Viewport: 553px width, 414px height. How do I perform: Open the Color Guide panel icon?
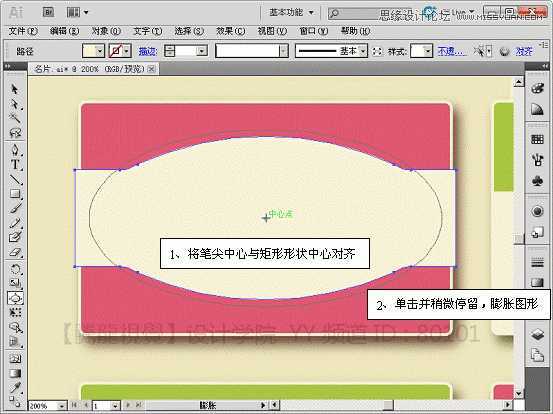(x=537, y=109)
